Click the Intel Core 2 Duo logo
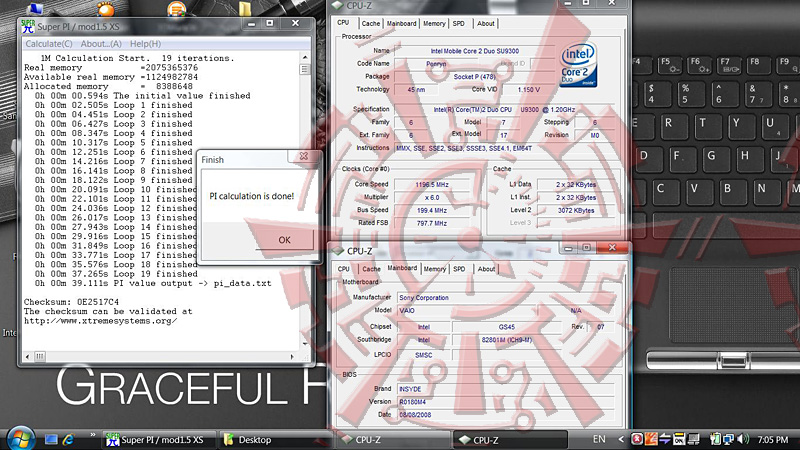800x450 pixels. [x=579, y=65]
